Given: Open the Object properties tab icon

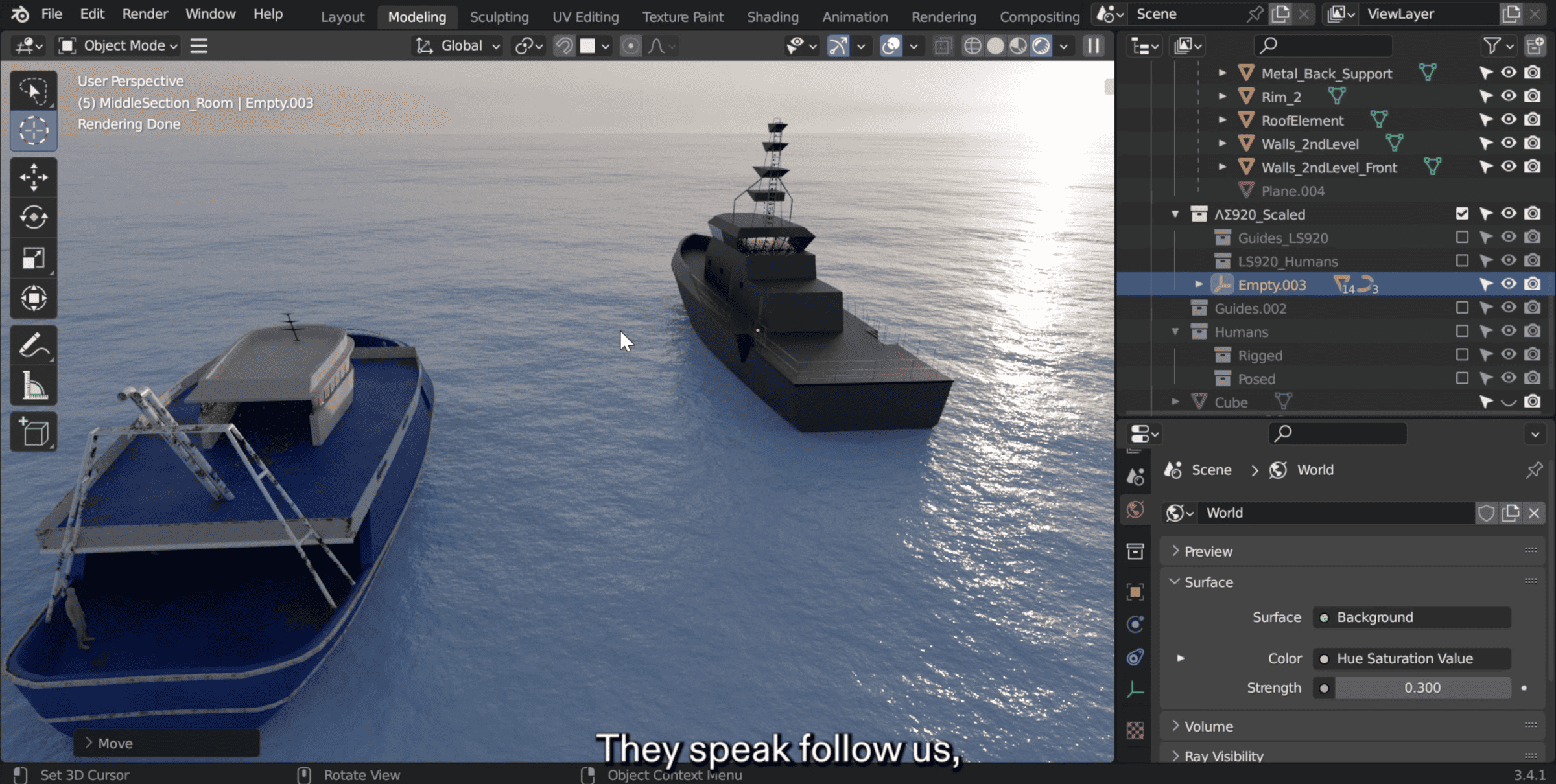Looking at the screenshot, I should (1135, 592).
